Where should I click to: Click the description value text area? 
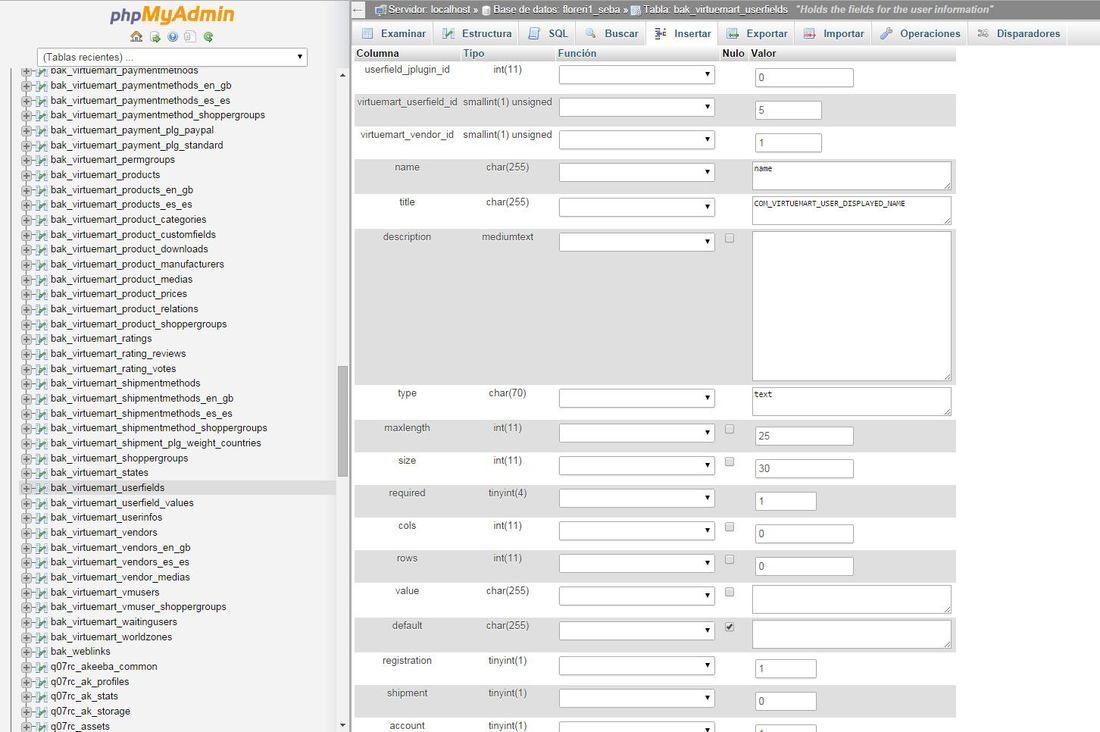pos(852,306)
